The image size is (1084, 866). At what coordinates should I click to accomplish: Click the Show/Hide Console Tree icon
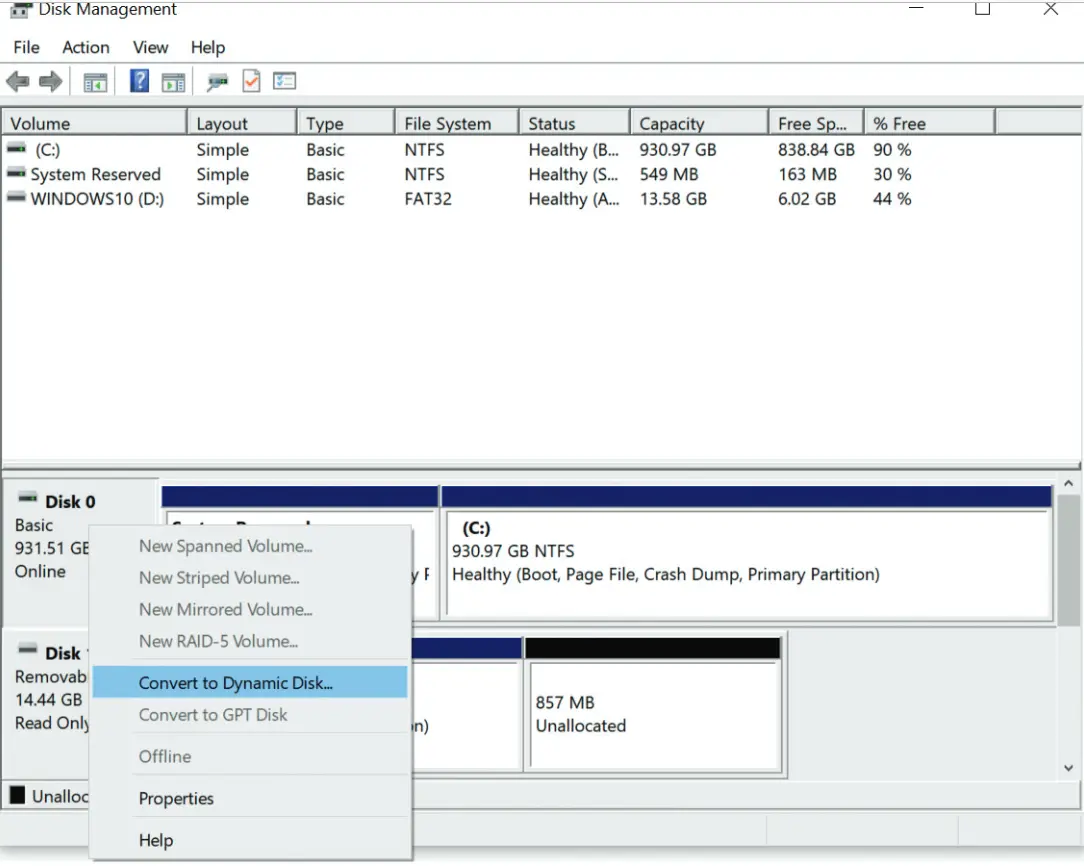coord(95,82)
